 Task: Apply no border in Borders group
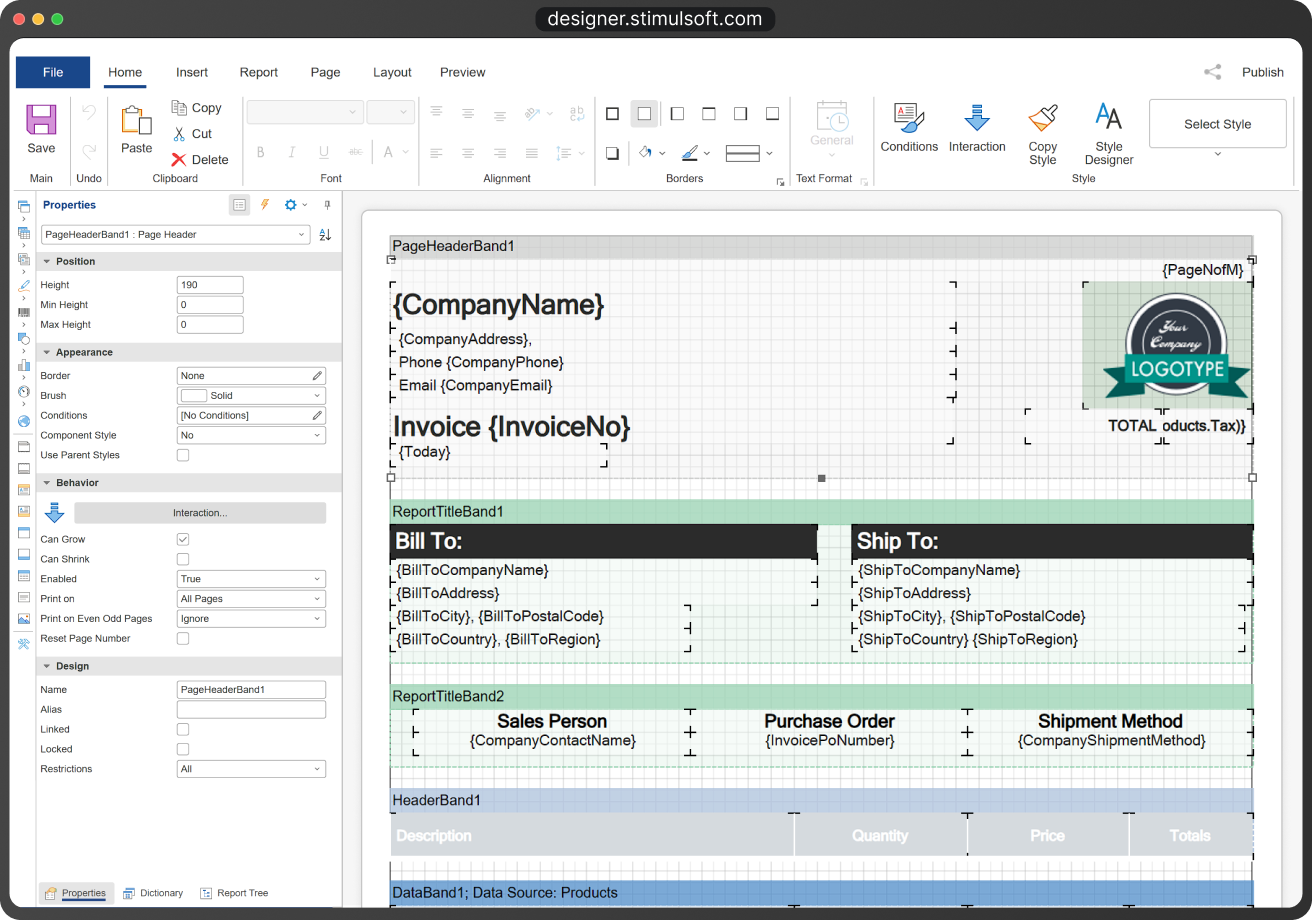(x=644, y=114)
